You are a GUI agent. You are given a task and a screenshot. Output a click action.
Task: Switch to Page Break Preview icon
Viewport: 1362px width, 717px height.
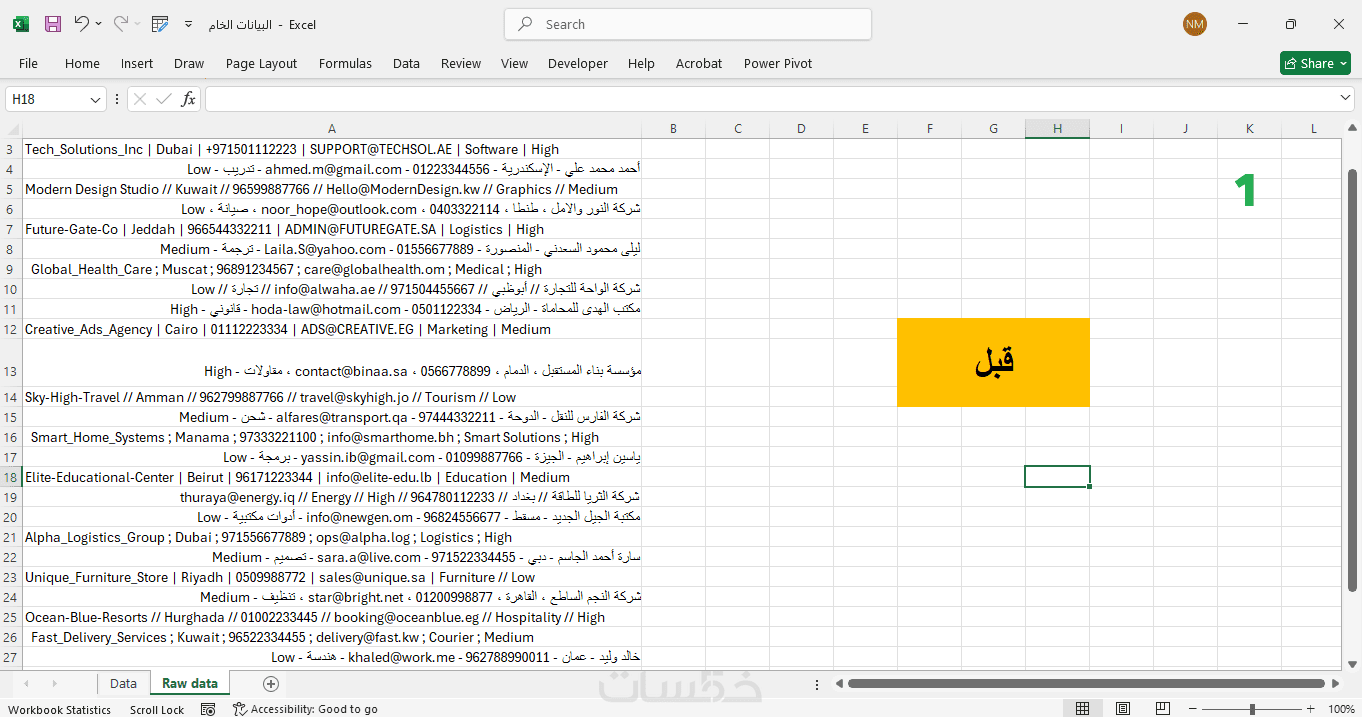[x=1163, y=709]
